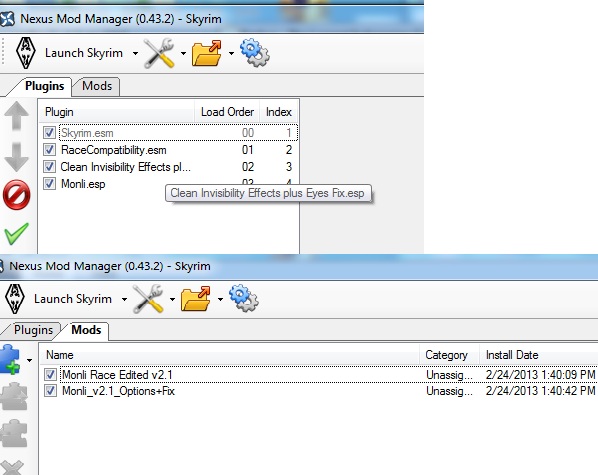Switch to Mods tab in upper window
Screen dimensions: 598x475
[97, 86]
